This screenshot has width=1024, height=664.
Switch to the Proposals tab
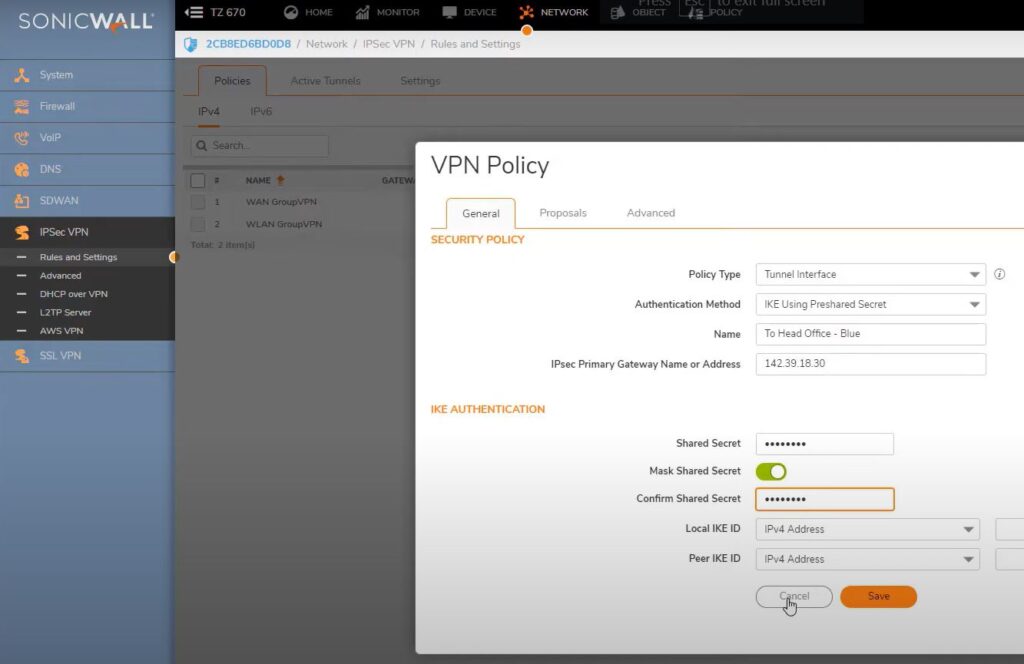pyautogui.click(x=562, y=213)
